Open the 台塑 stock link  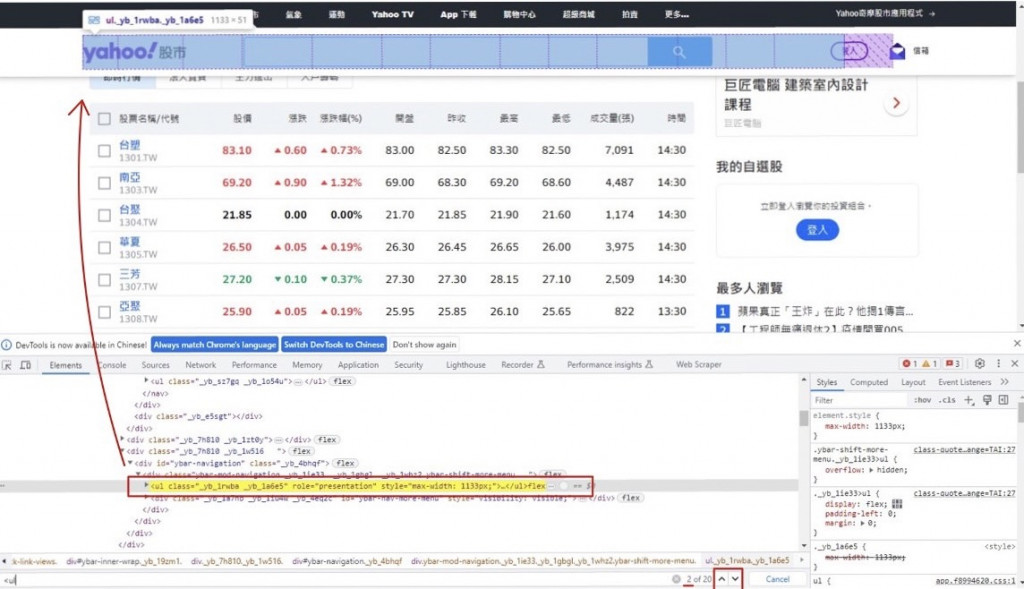coord(129,145)
